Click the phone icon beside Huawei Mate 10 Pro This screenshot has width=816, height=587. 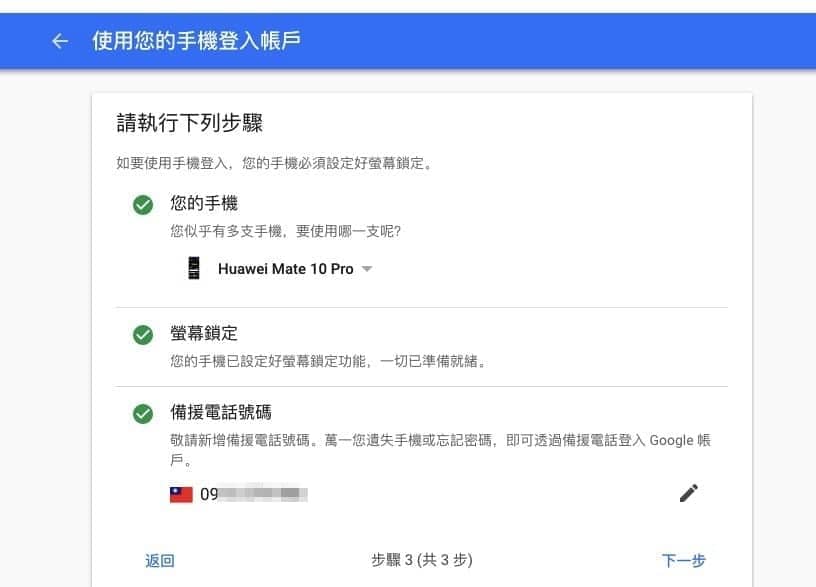tap(194, 268)
